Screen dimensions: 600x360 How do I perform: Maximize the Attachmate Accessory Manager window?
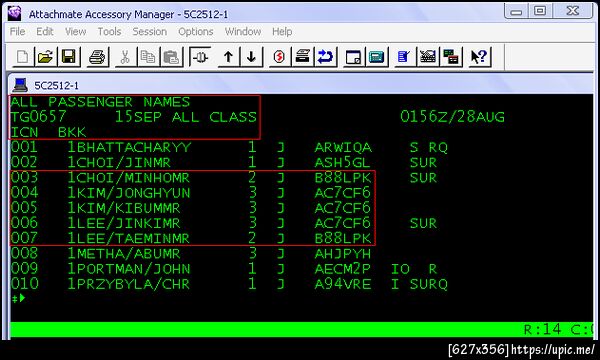[540, 11]
